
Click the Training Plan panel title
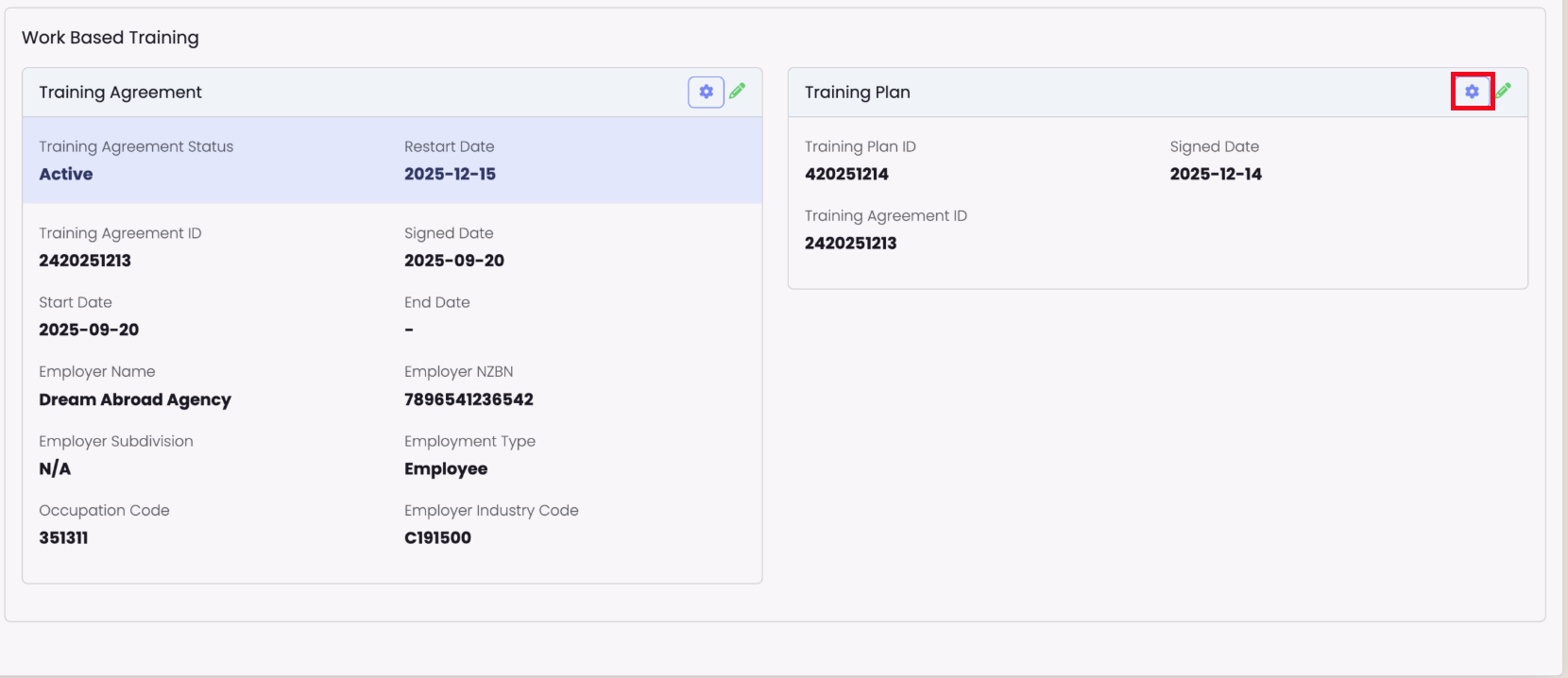click(857, 92)
